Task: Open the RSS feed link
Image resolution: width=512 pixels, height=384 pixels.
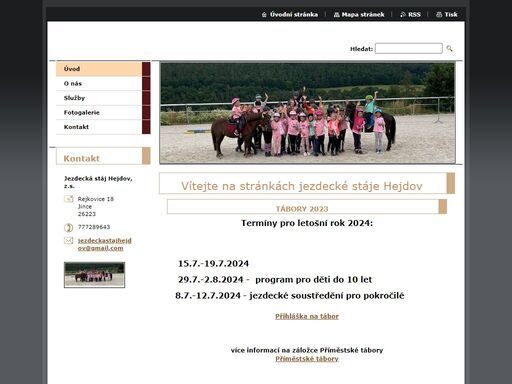Action: [x=414, y=14]
